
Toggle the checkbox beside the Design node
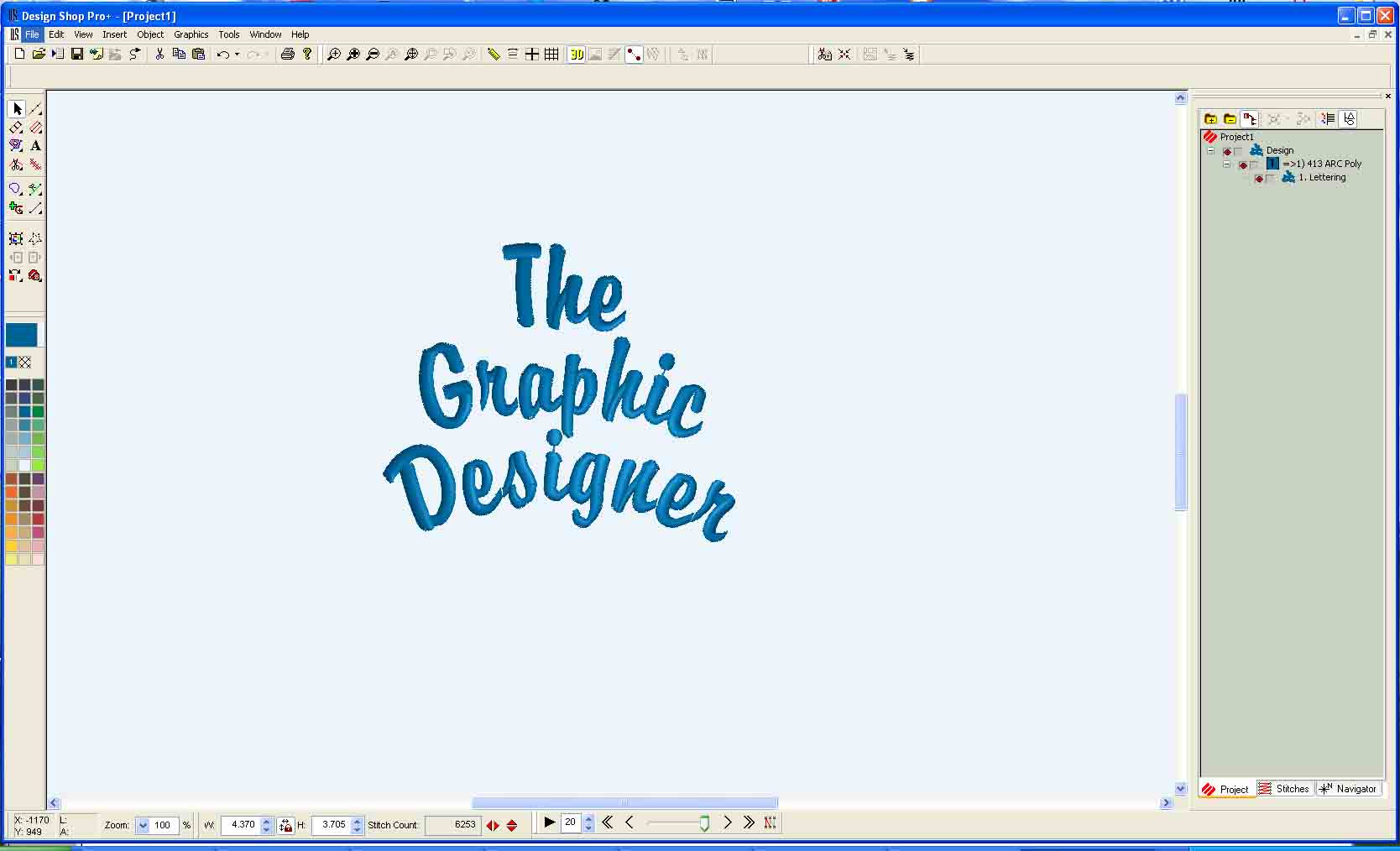click(1238, 152)
